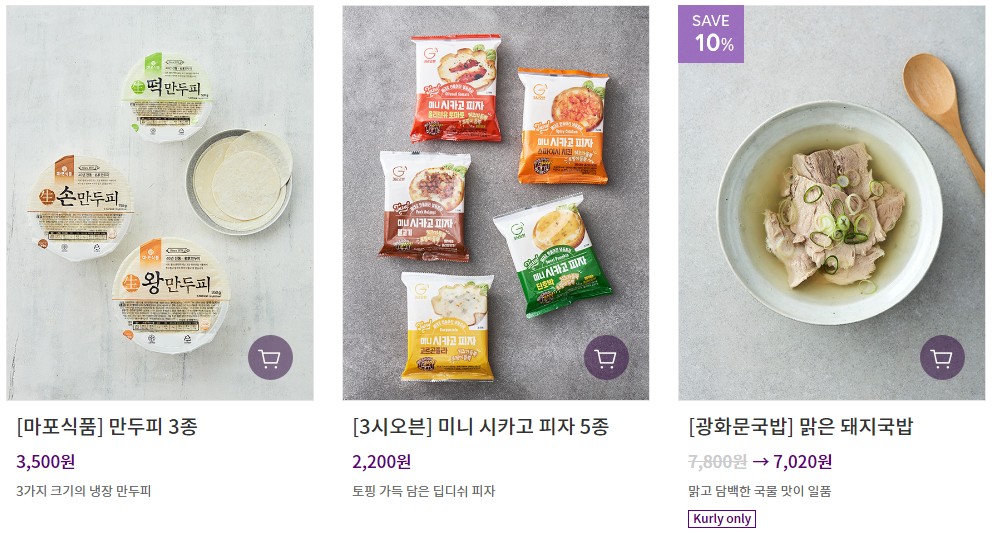Click the 2,200원 price
Image resolution: width=992 pixels, height=533 pixels.
[381, 461]
